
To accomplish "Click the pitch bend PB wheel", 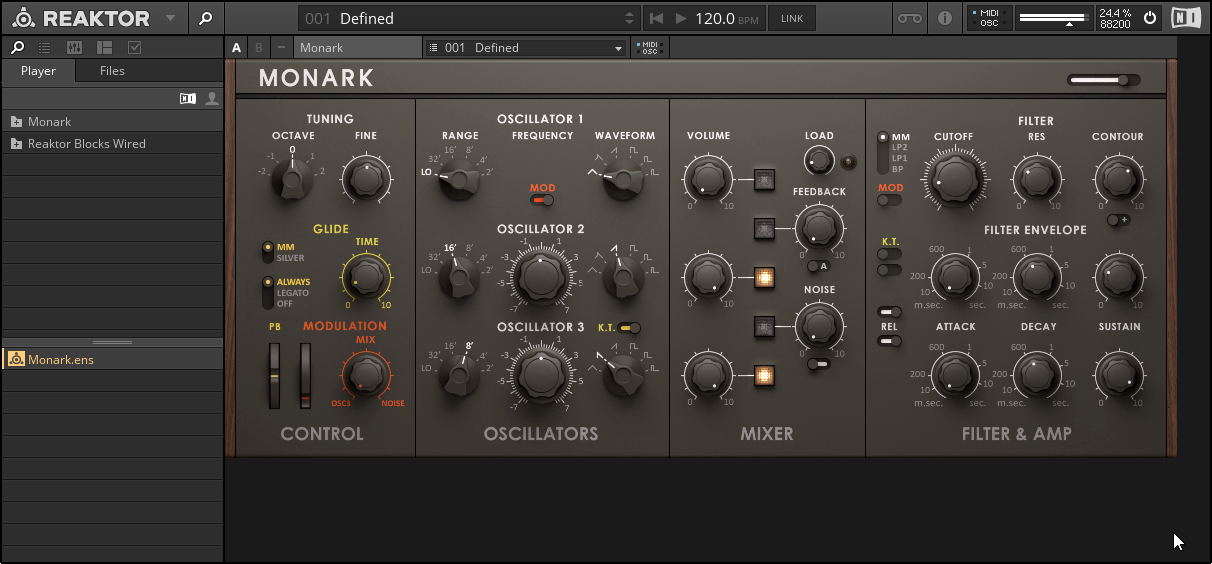I will point(274,375).
